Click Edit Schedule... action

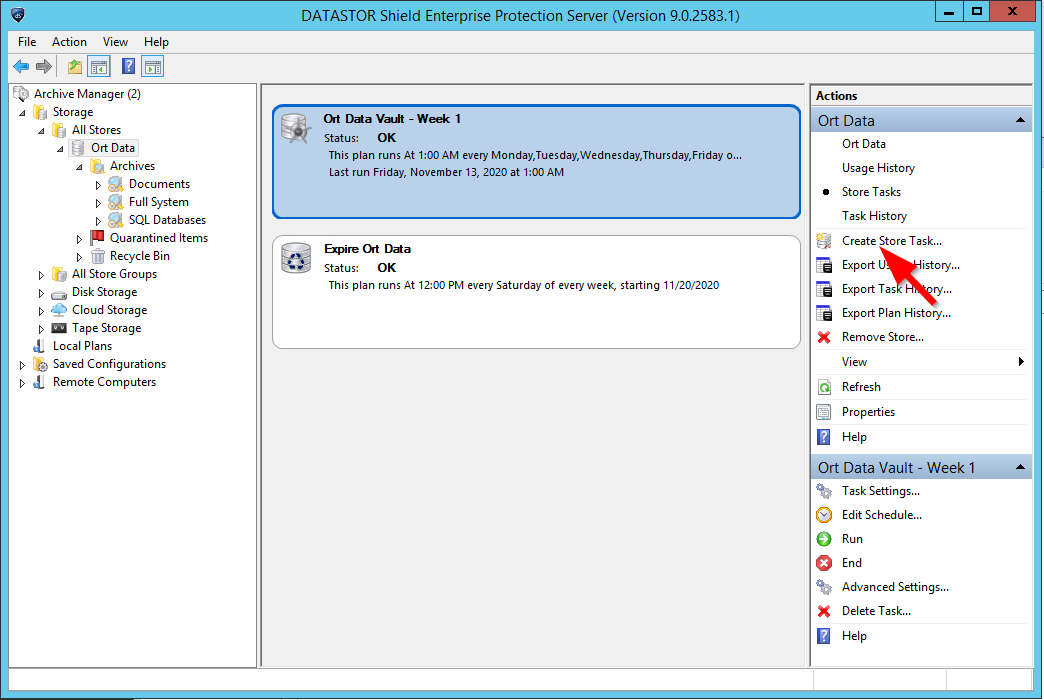point(882,515)
